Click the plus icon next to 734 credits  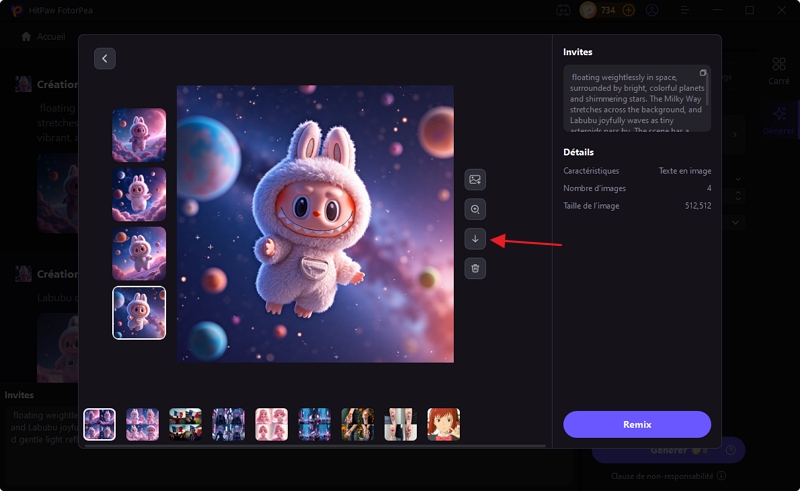pyautogui.click(x=629, y=10)
